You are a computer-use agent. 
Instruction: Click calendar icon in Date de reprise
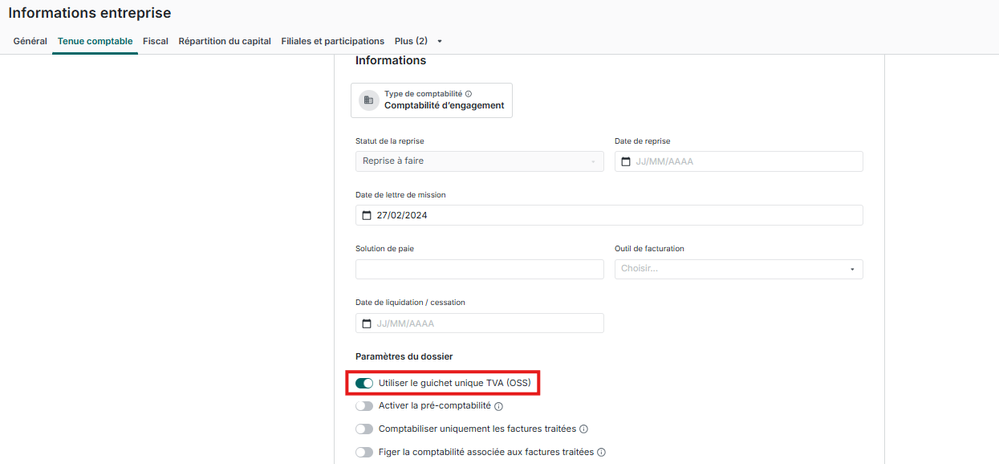[x=626, y=162]
